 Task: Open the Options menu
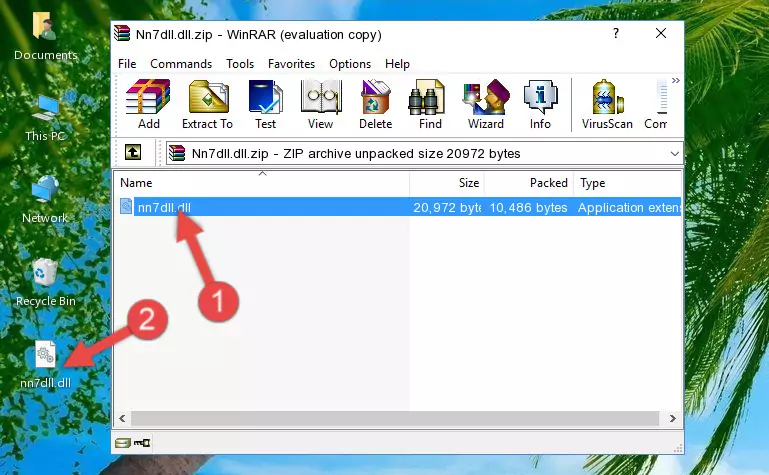(350, 64)
